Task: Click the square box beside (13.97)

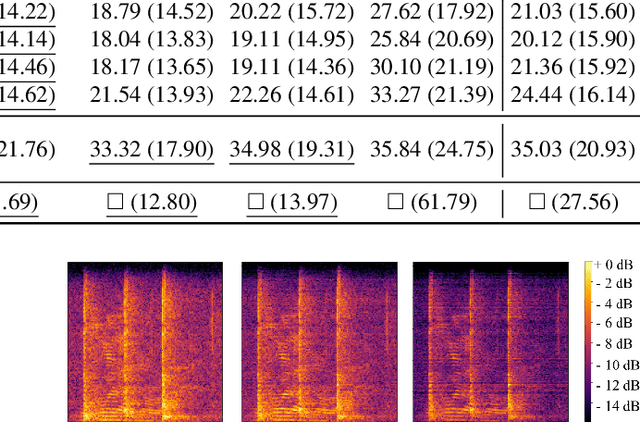Action: point(255,202)
